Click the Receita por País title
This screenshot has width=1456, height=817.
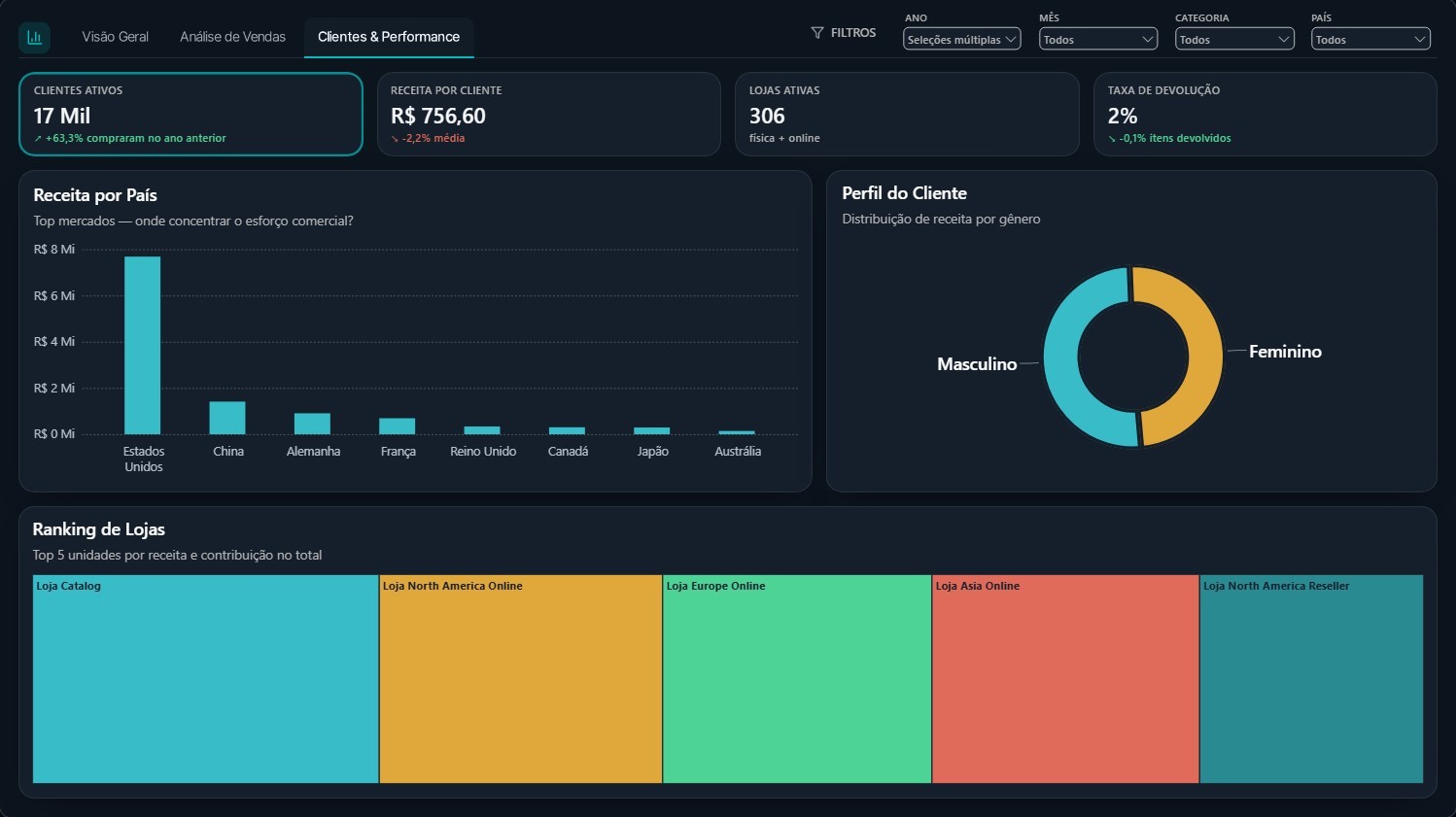95,195
